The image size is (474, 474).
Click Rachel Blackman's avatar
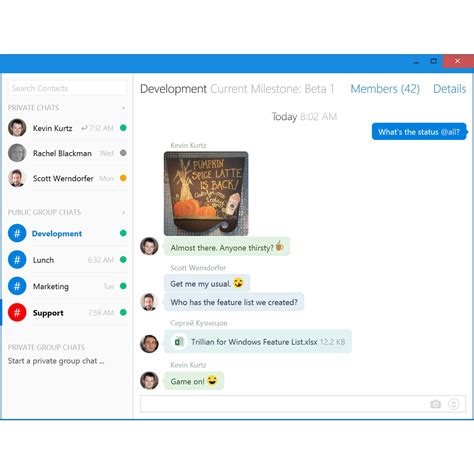17,153
